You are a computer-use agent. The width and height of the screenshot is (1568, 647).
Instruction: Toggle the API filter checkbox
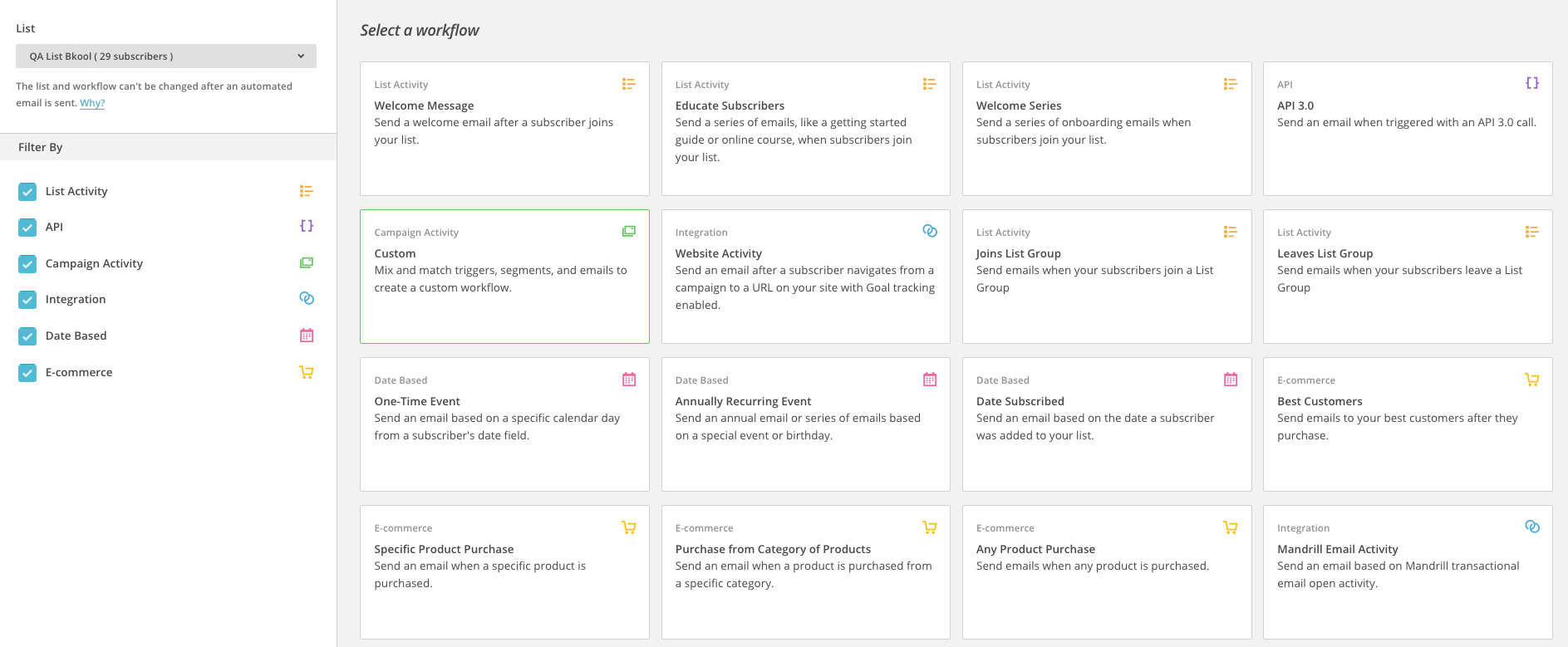click(x=27, y=228)
